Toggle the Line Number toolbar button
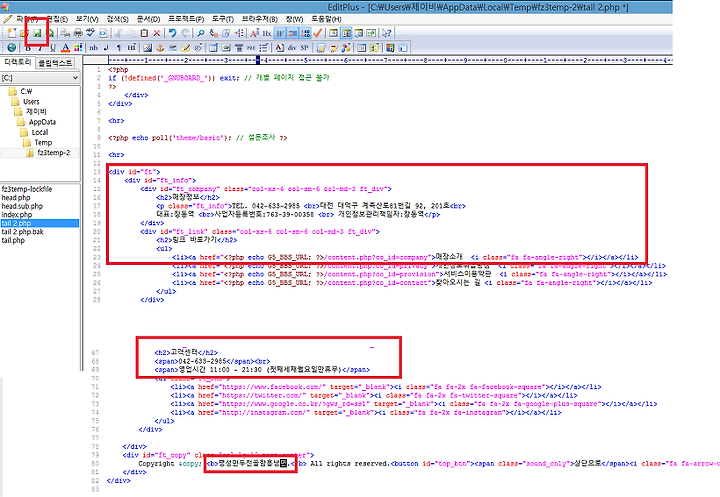720x497 pixels. 305,33
